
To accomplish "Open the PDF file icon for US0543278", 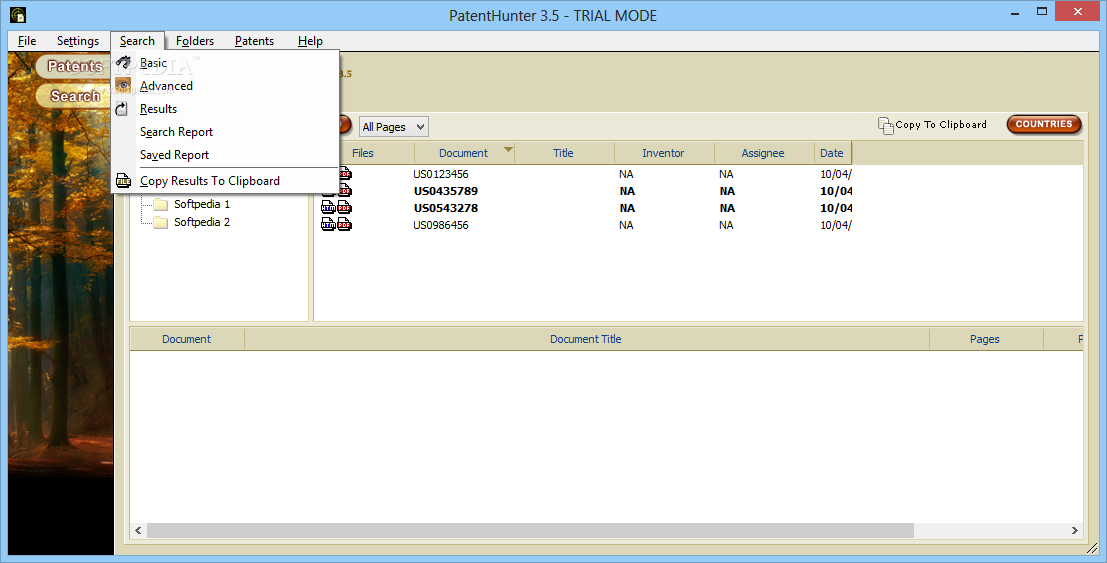I will [345, 208].
